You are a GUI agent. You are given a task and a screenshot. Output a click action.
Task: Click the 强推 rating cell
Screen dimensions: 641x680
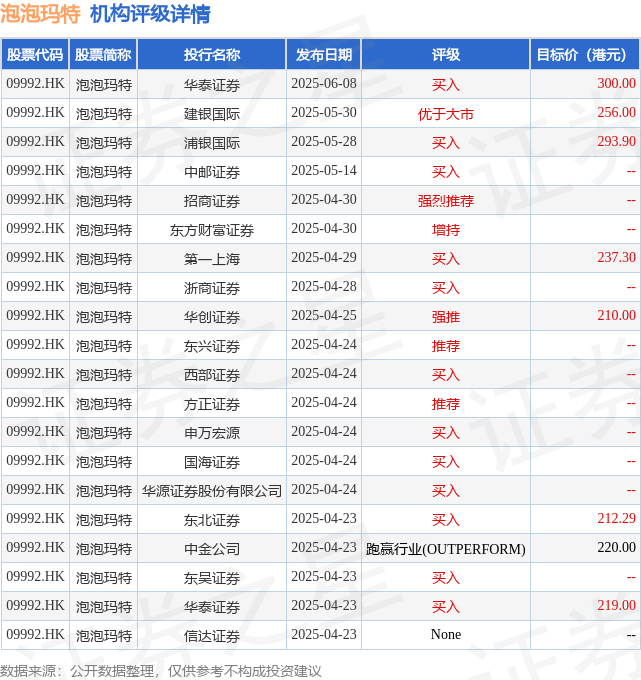click(446, 316)
